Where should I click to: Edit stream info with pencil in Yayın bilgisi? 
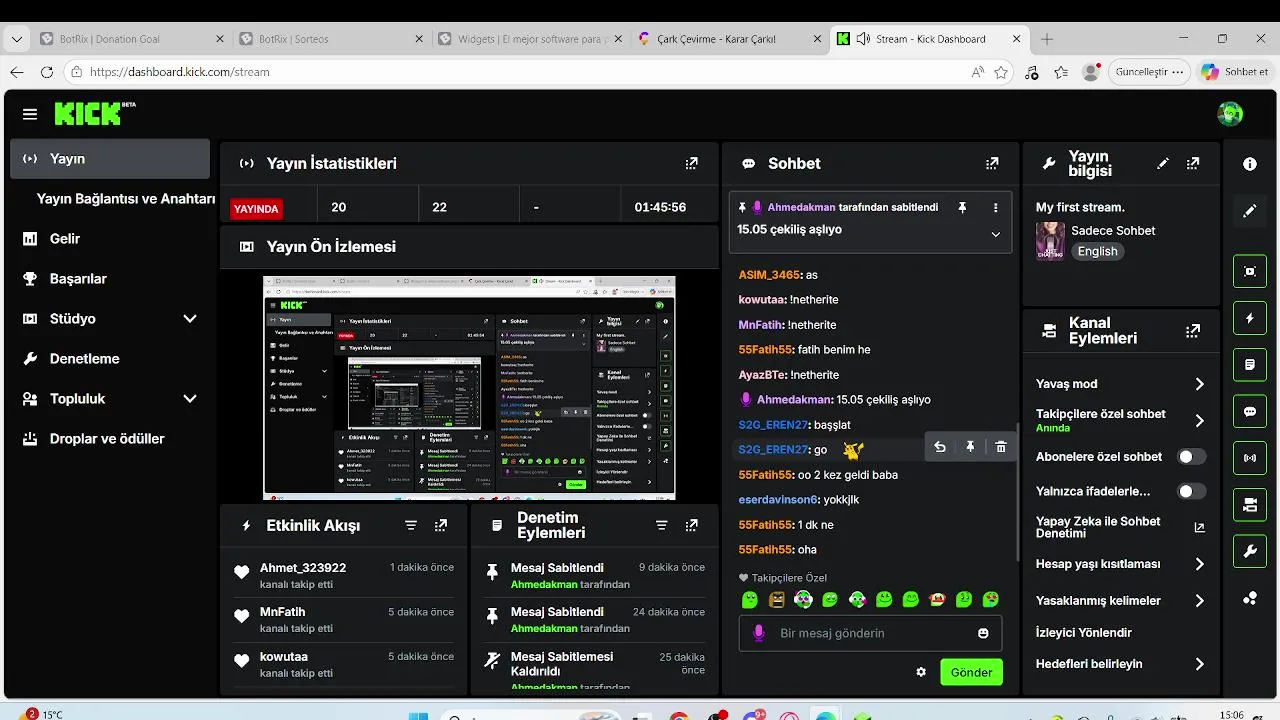pyautogui.click(x=1163, y=163)
